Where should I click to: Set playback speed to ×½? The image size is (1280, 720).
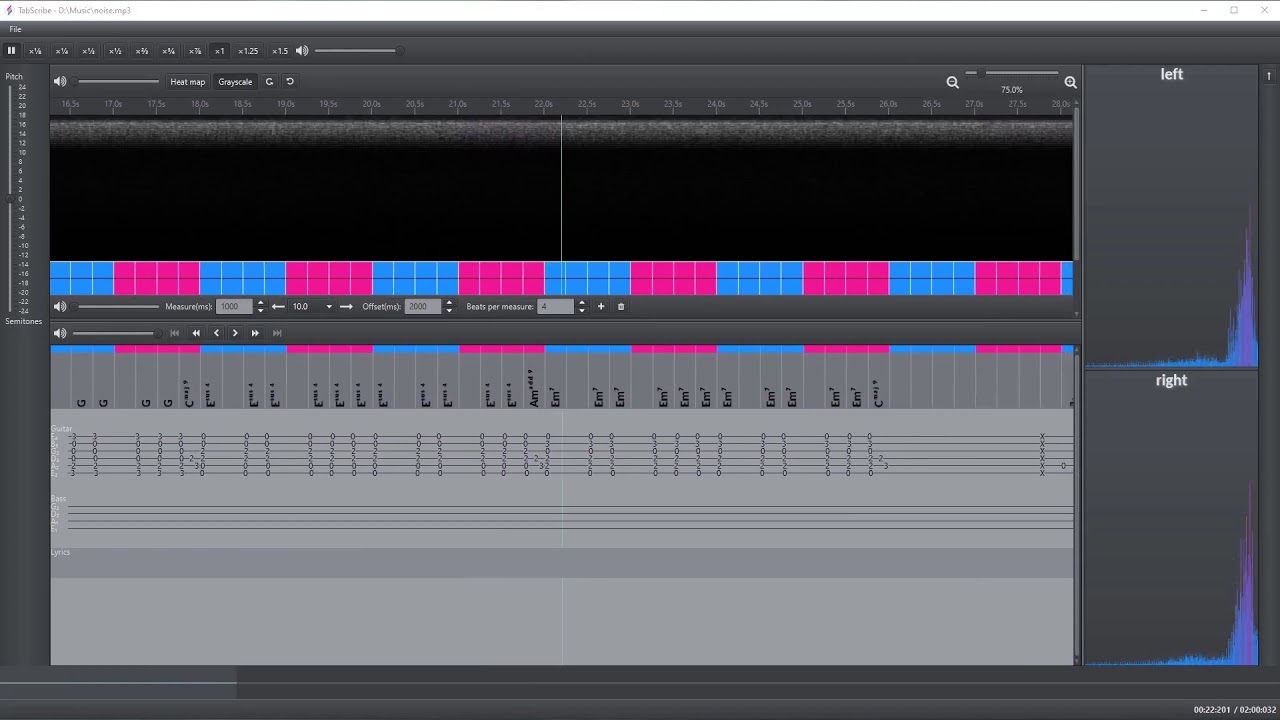tap(115, 51)
